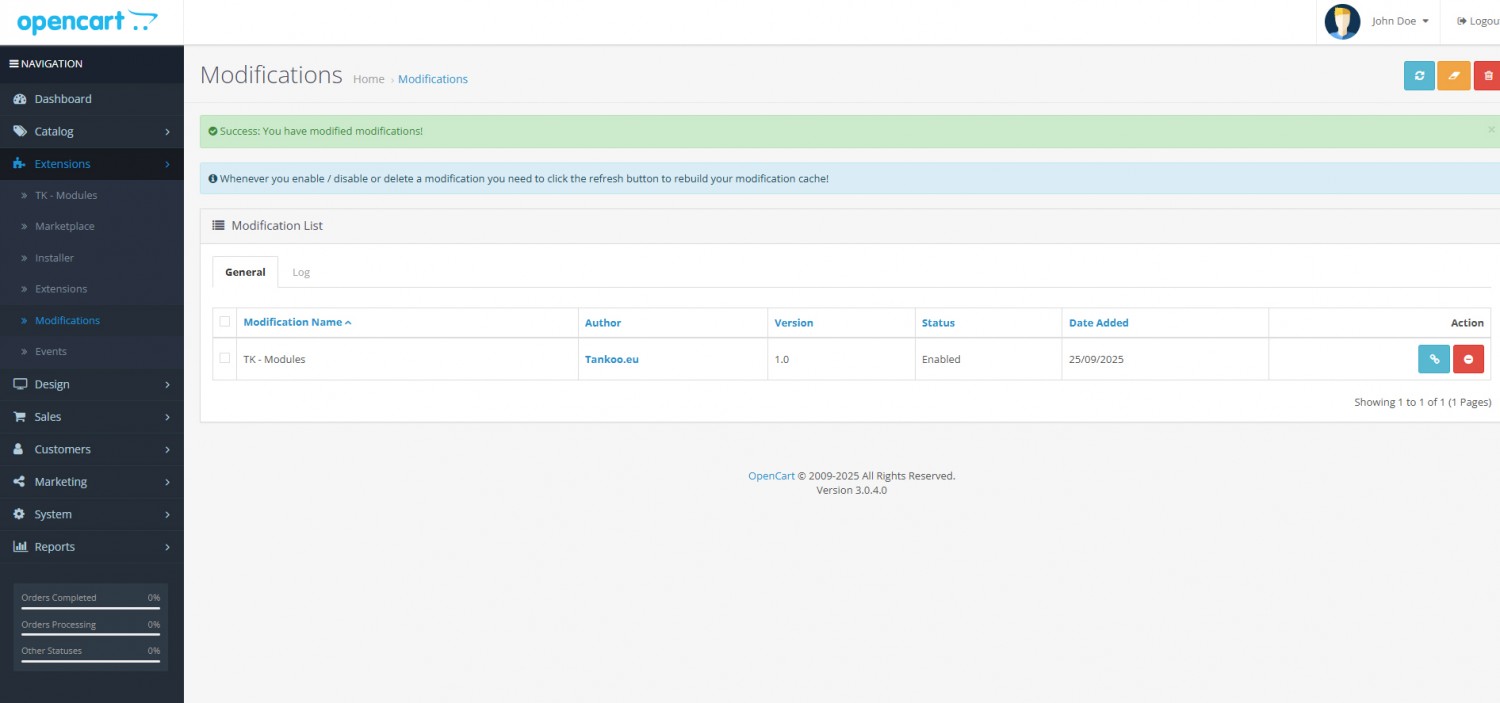Toggle the select-all checkbox in table header
Image resolution: width=1500 pixels, height=703 pixels.
click(225, 322)
